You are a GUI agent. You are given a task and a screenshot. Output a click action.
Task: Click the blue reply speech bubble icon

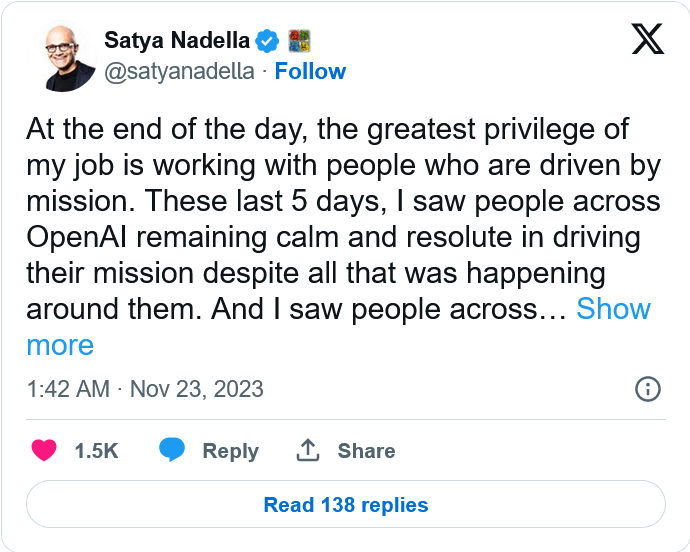click(172, 449)
